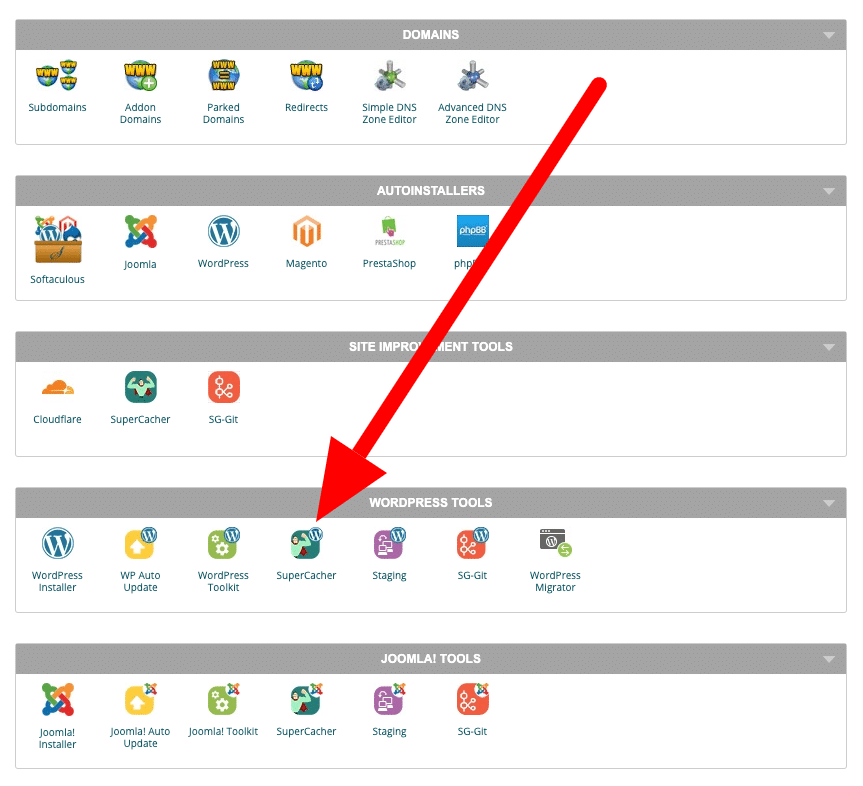Image resolution: width=863 pixels, height=786 pixels.
Task: Open SuperCacher icon under WordPress Tools
Action: click(306, 545)
